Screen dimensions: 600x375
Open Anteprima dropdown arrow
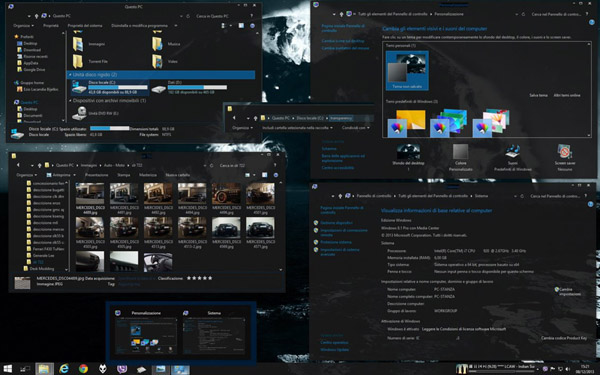click(x=74, y=175)
